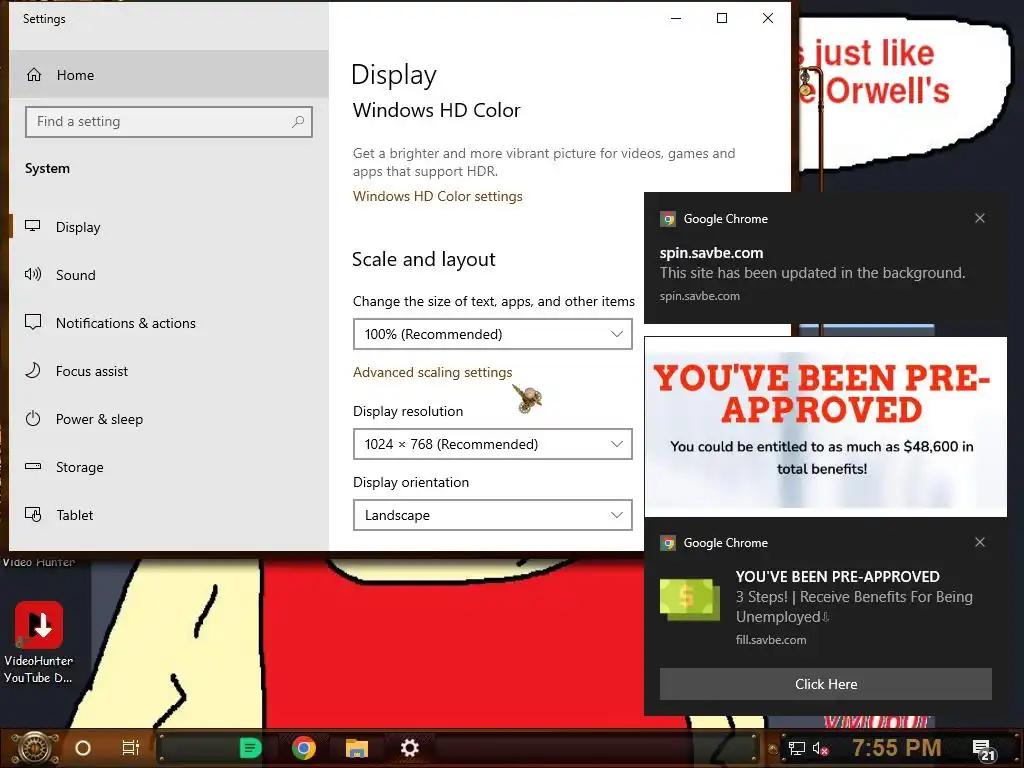Launch Google Chrome from the taskbar
The image size is (1024, 768).
pyautogui.click(x=304, y=748)
